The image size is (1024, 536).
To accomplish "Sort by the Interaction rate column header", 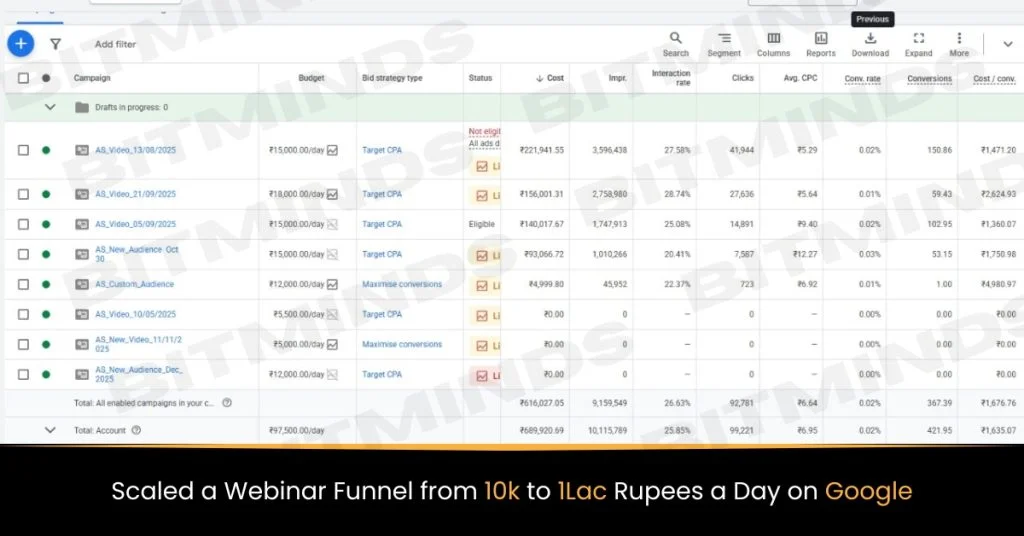I will pos(671,78).
